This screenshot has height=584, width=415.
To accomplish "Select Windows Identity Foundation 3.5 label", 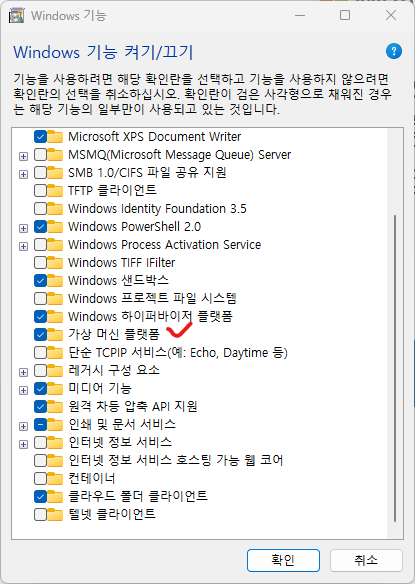I will [x=157, y=208].
